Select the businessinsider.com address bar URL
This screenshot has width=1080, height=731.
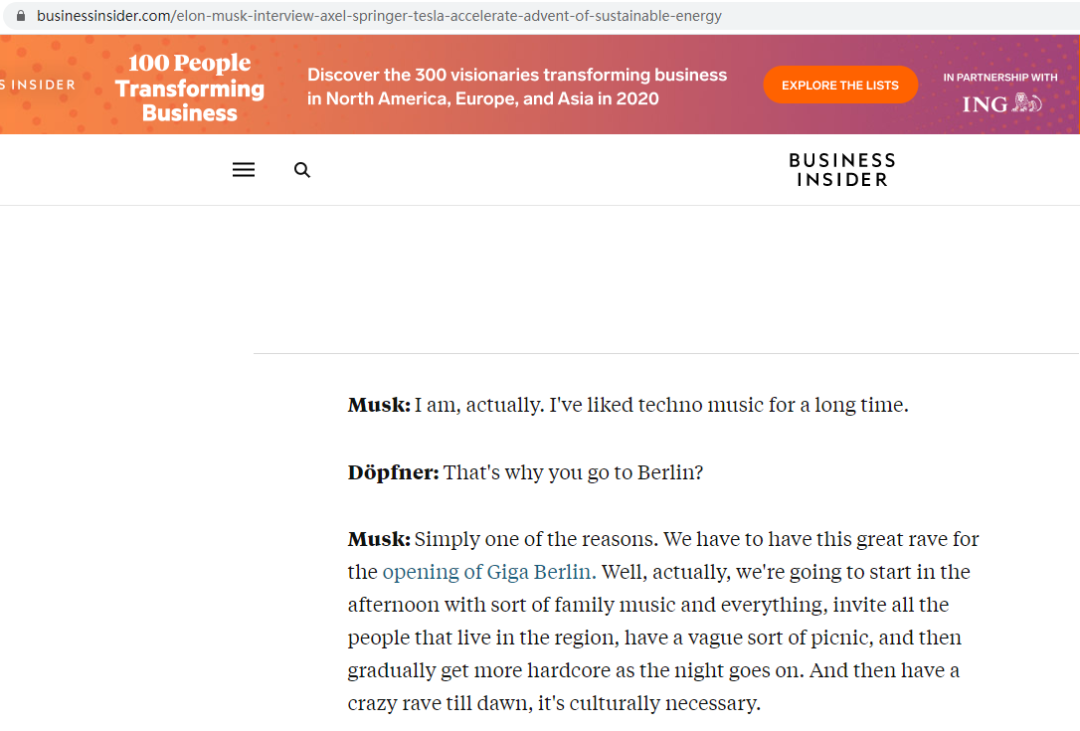pyautogui.click(x=379, y=15)
